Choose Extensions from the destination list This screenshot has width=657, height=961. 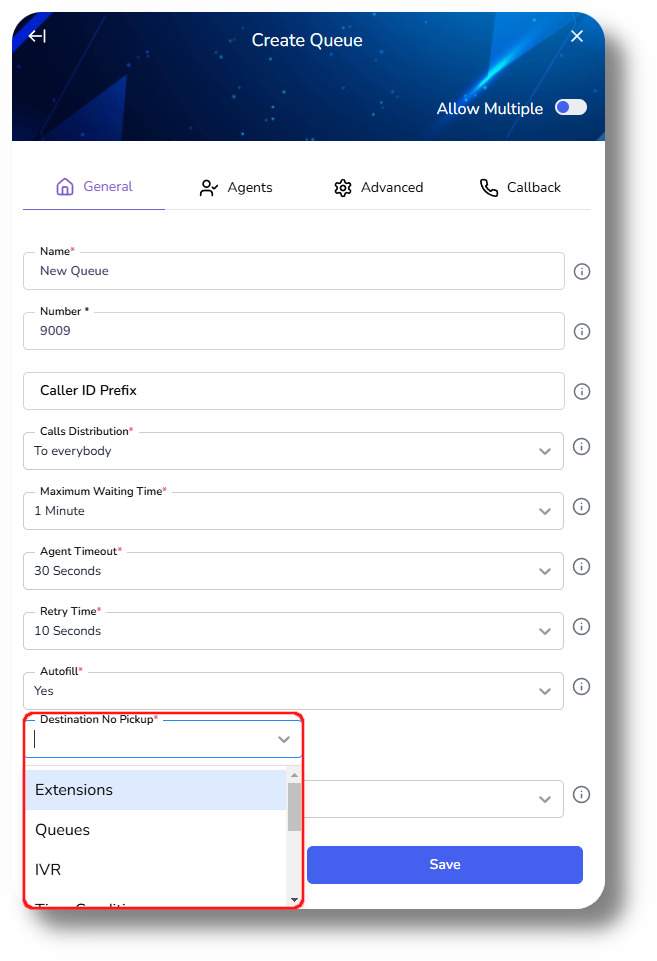click(156, 790)
